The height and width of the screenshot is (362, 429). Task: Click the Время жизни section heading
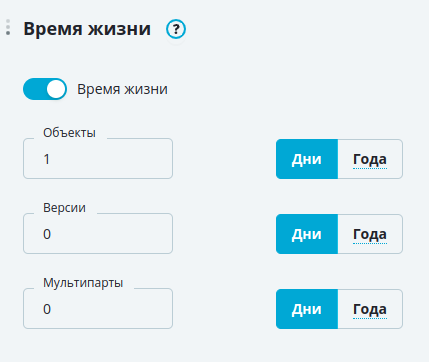(x=87, y=29)
